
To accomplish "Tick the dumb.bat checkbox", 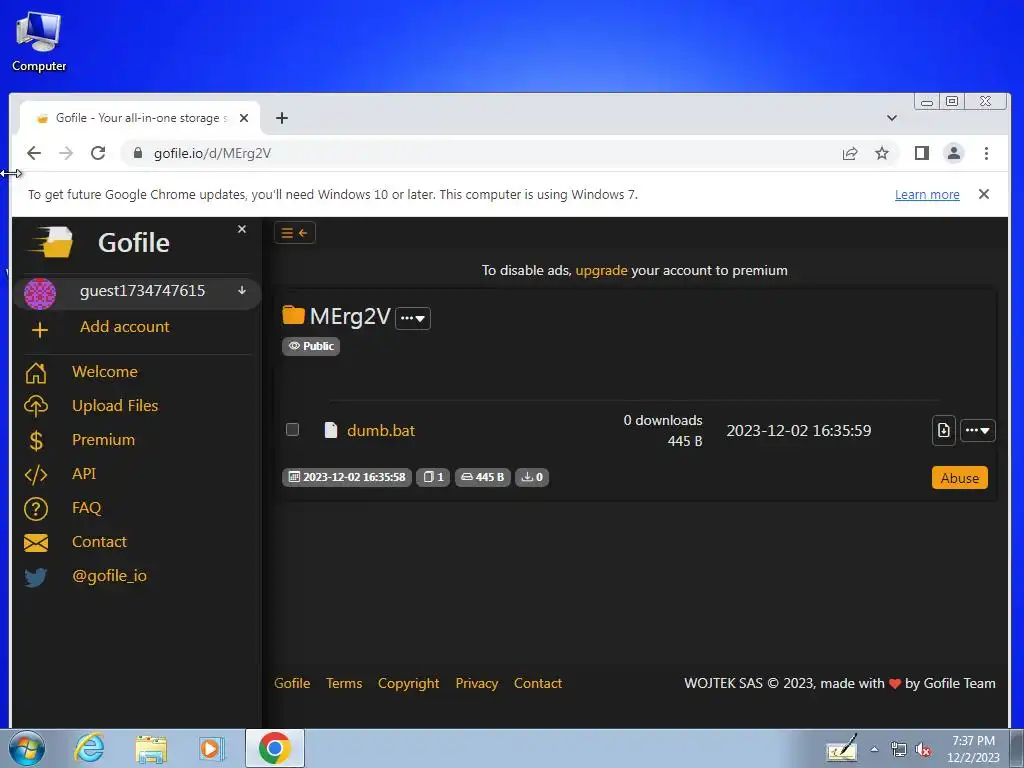I will pos(293,429).
